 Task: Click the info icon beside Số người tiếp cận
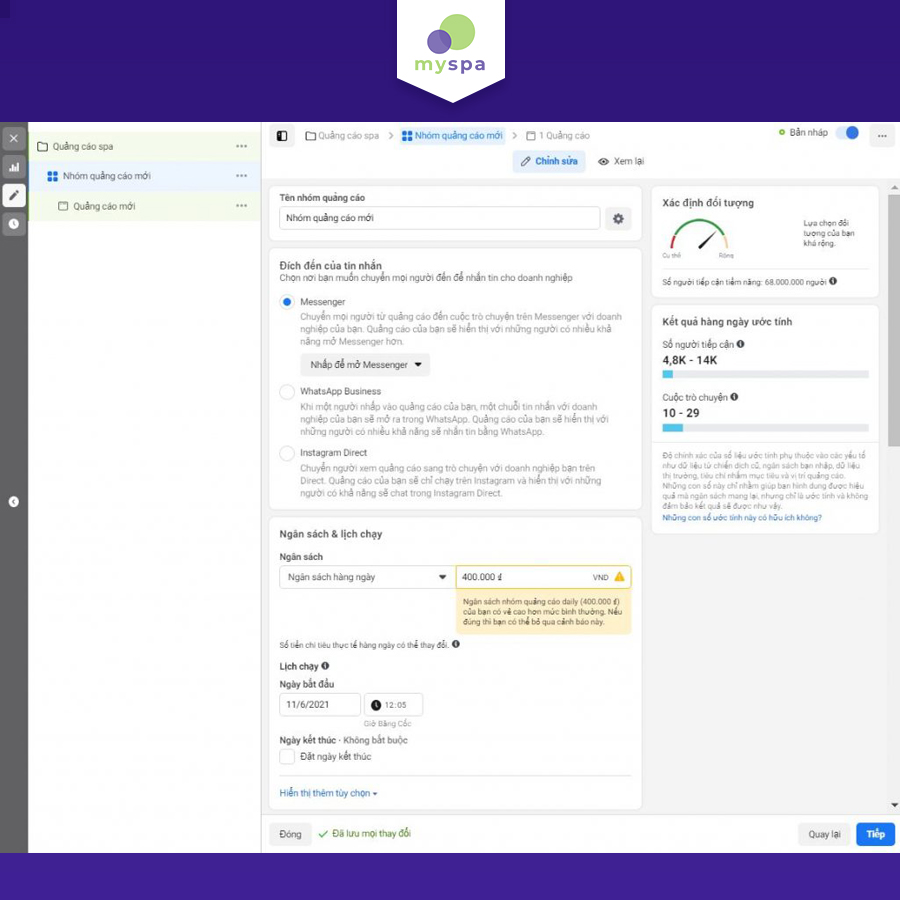(x=740, y=344)
